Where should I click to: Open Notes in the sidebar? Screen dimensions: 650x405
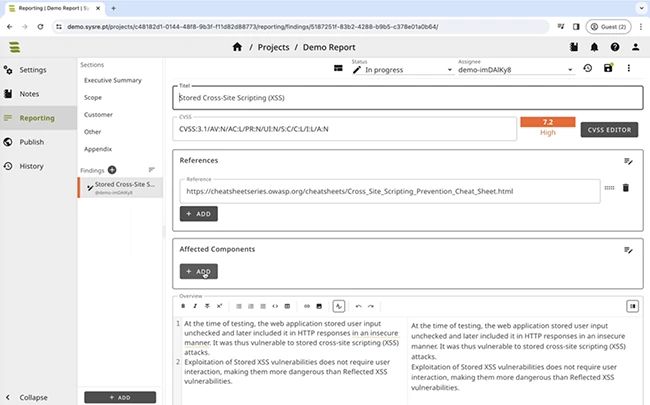[38, 94]
